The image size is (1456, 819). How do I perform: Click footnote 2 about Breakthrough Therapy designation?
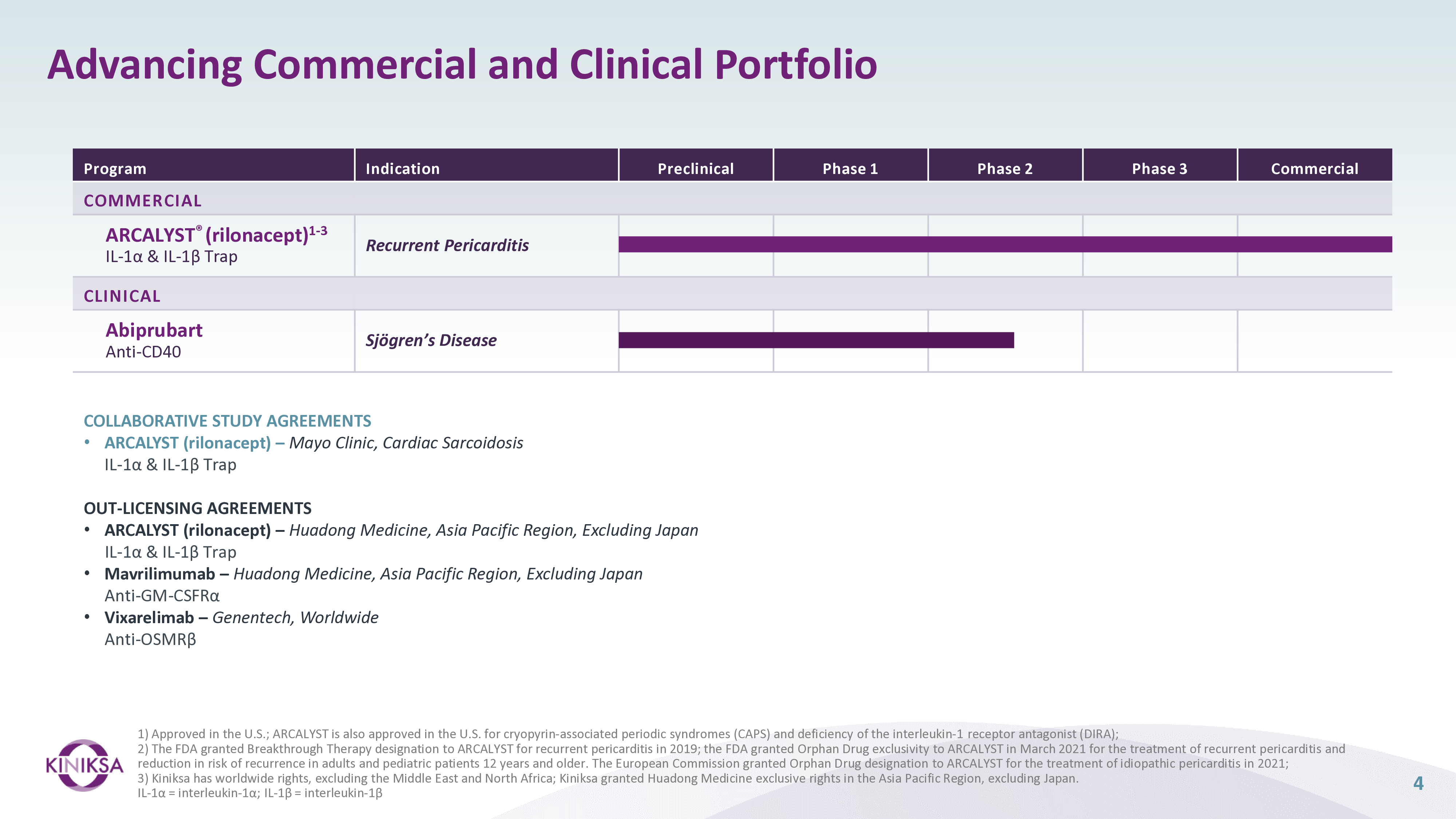741,756
